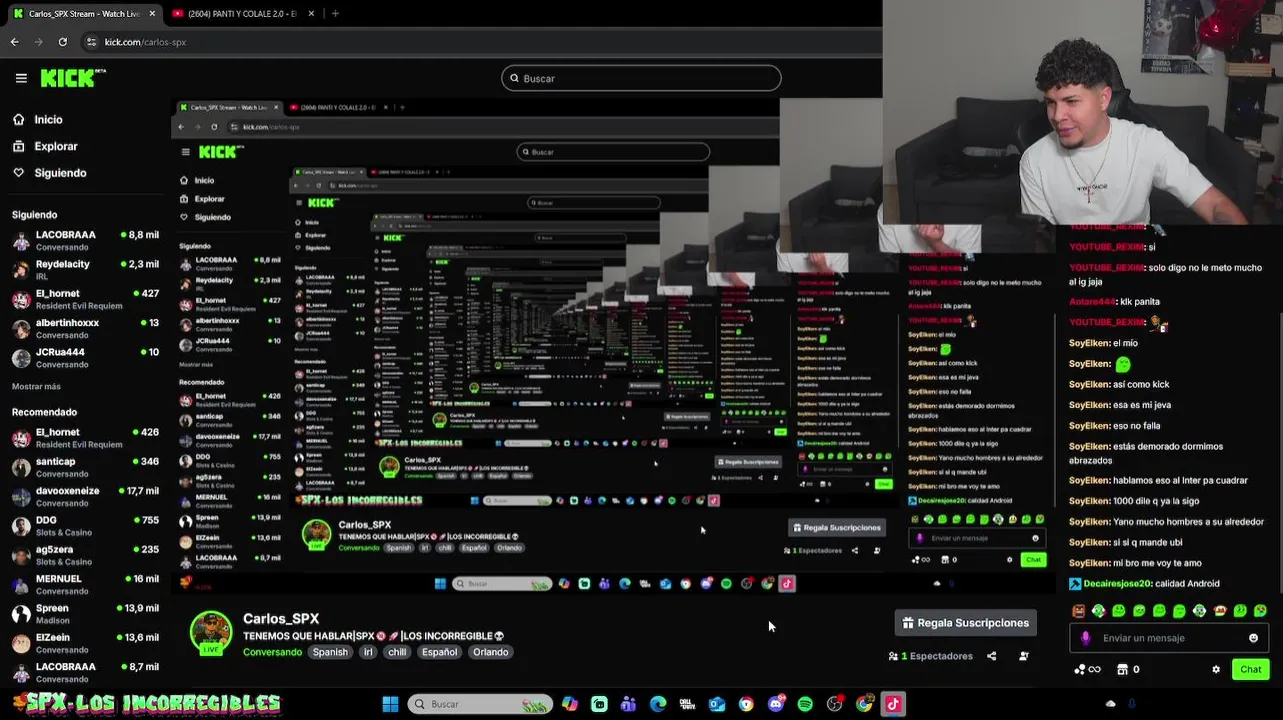Open davooxeneize recommended channel
The image size is (1283, 720).
coord(85,496)
